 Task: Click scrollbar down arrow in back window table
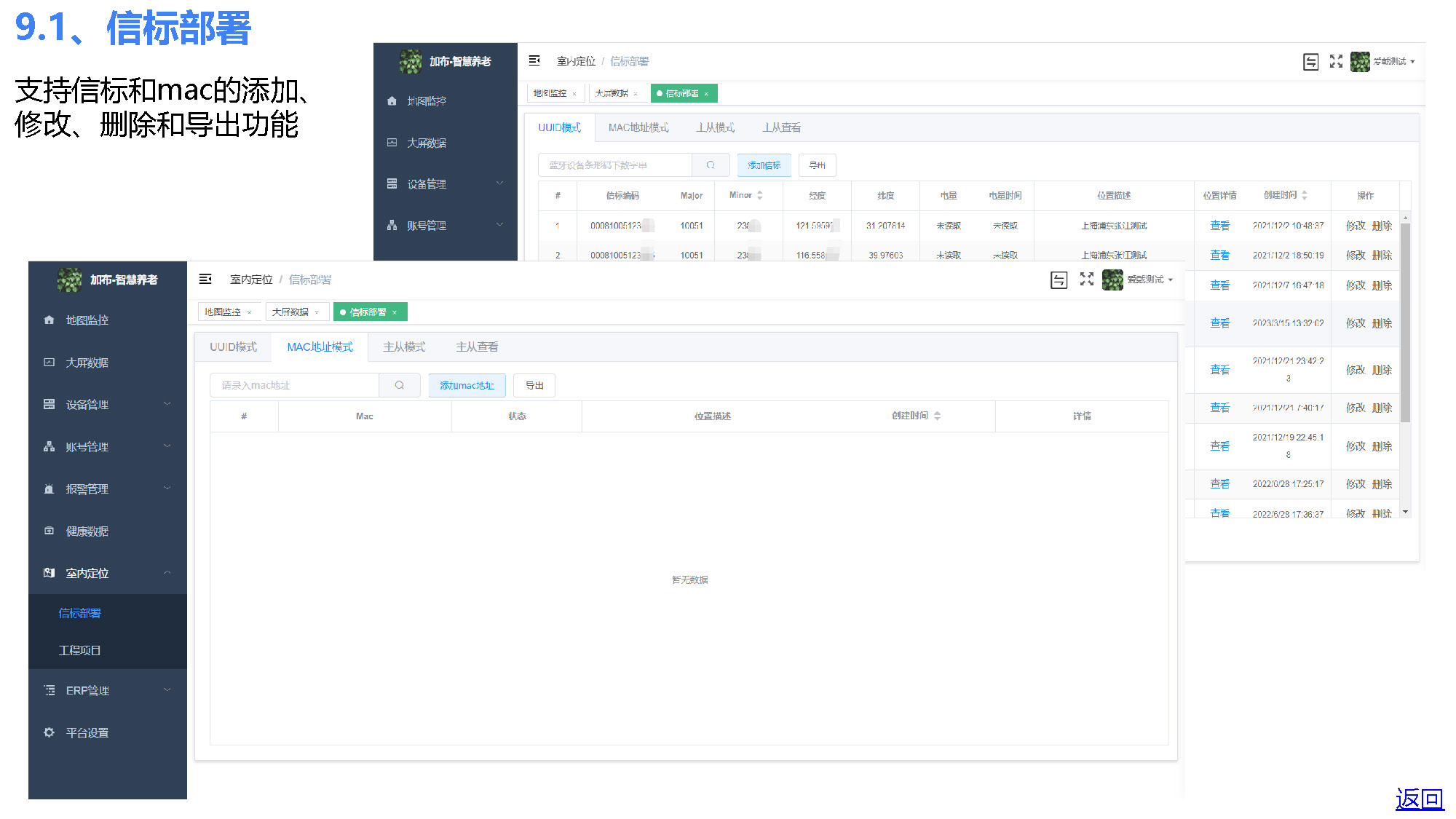coord(1406,512)
